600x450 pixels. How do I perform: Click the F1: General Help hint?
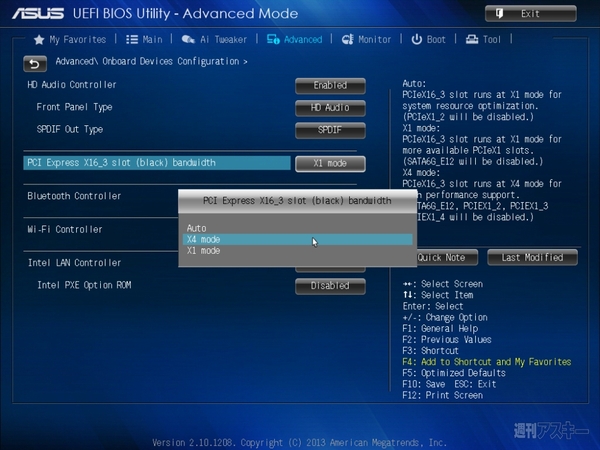tap(440, 329)
